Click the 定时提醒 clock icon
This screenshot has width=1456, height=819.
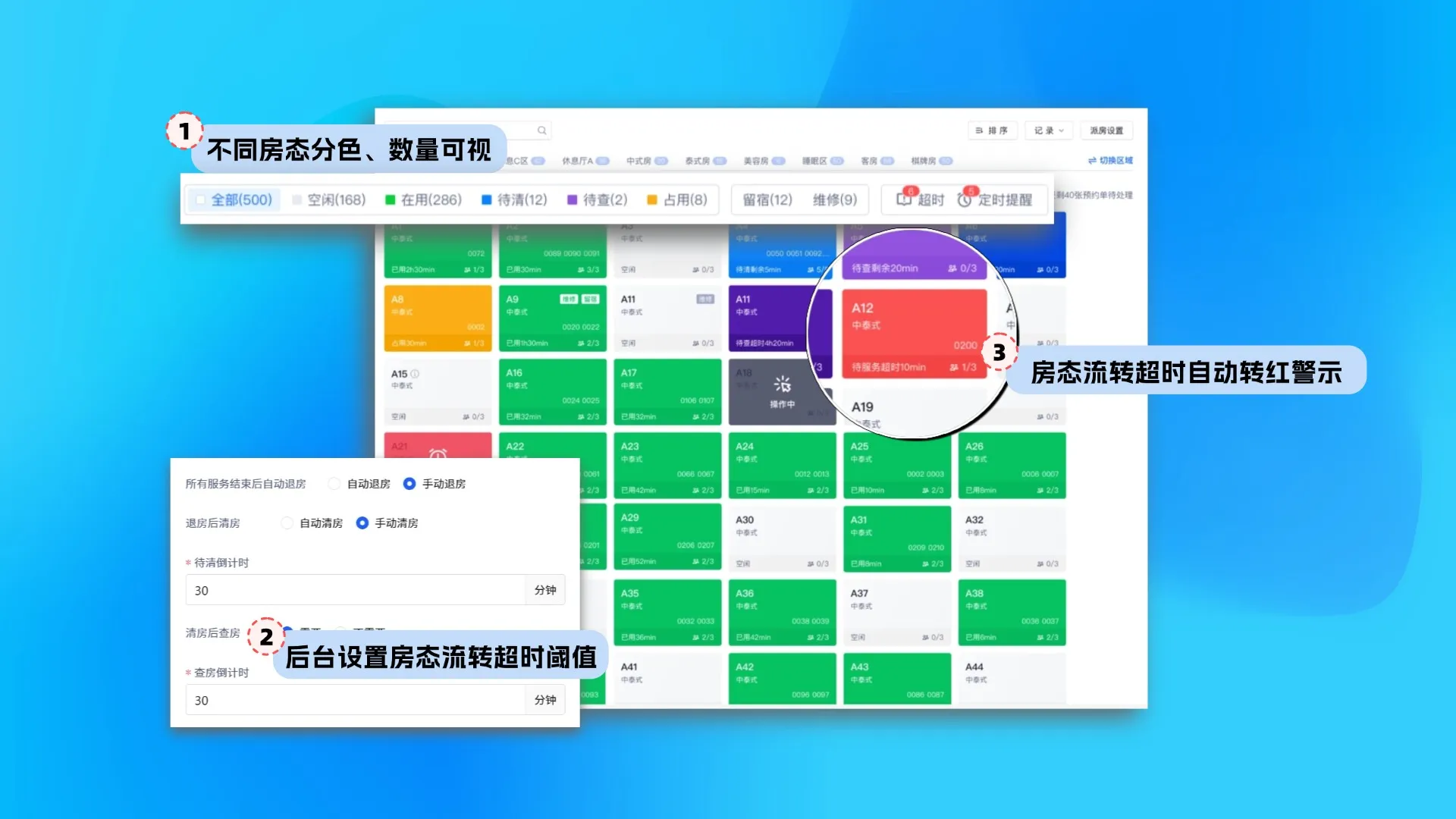(x=964, y=199)
